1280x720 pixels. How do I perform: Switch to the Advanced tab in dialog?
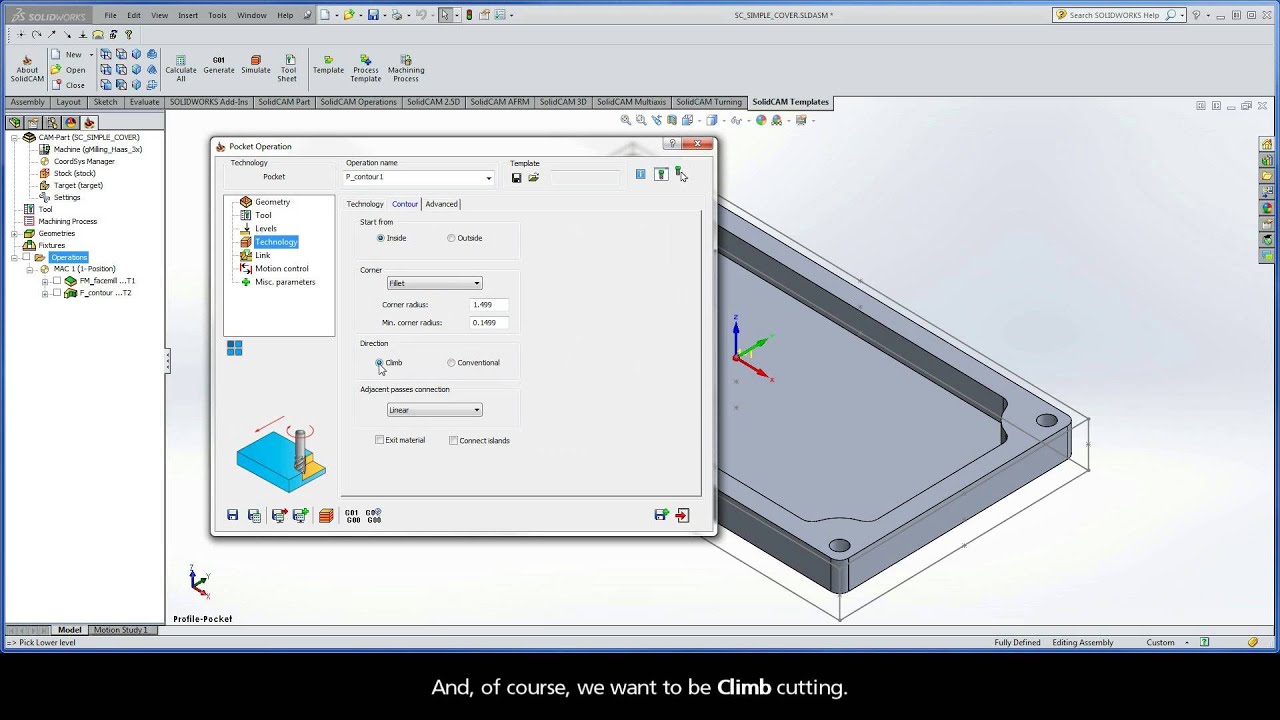coord(441,204)
